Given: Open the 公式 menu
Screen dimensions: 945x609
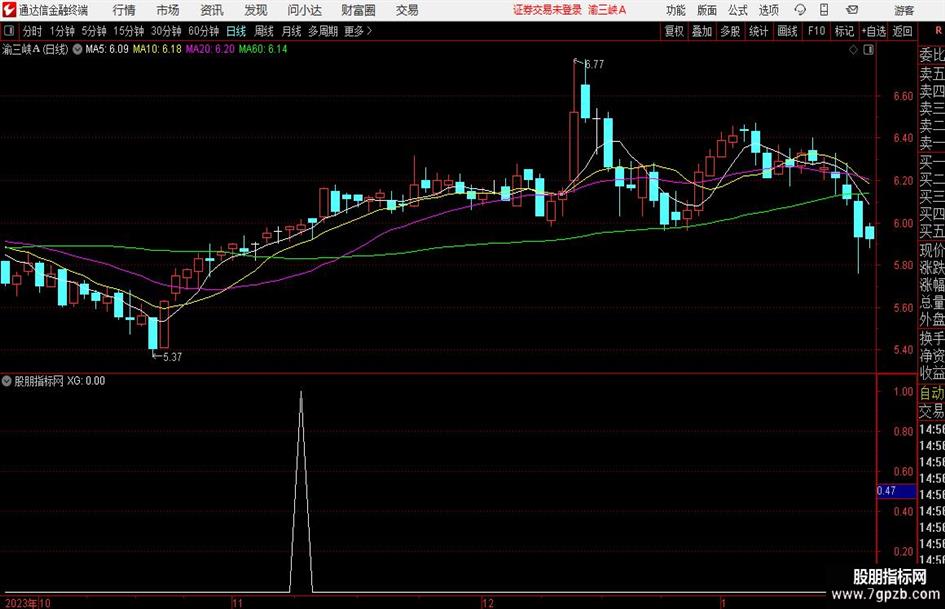Looking at the screenshot, I should coord(738,10).
